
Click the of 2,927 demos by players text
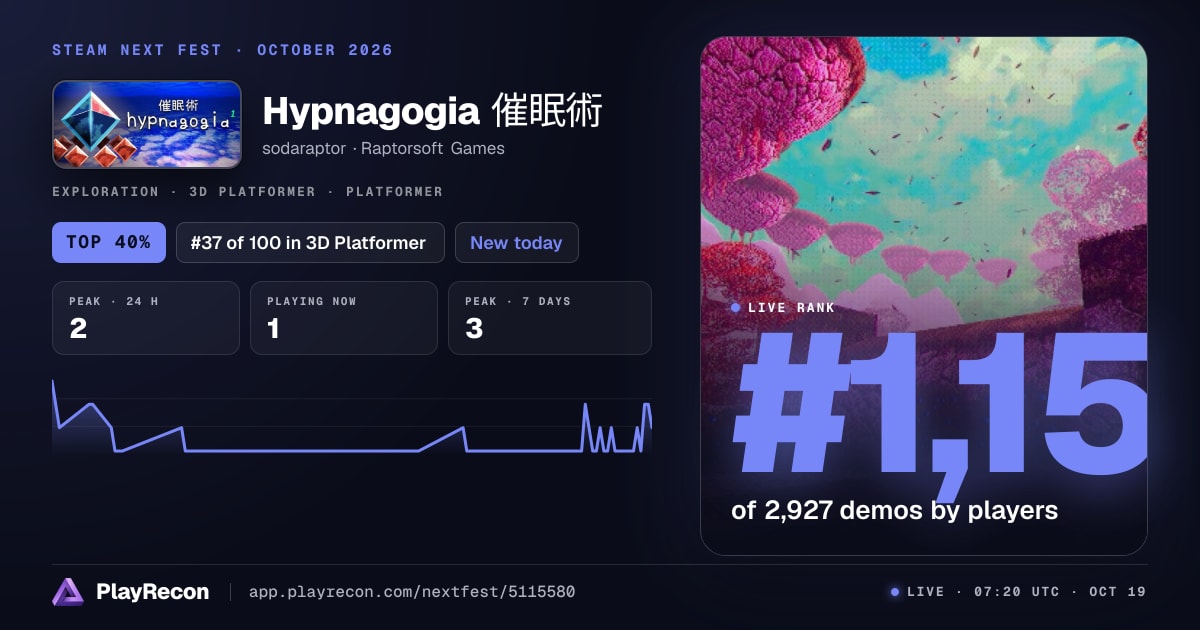[x=894, y=510]
